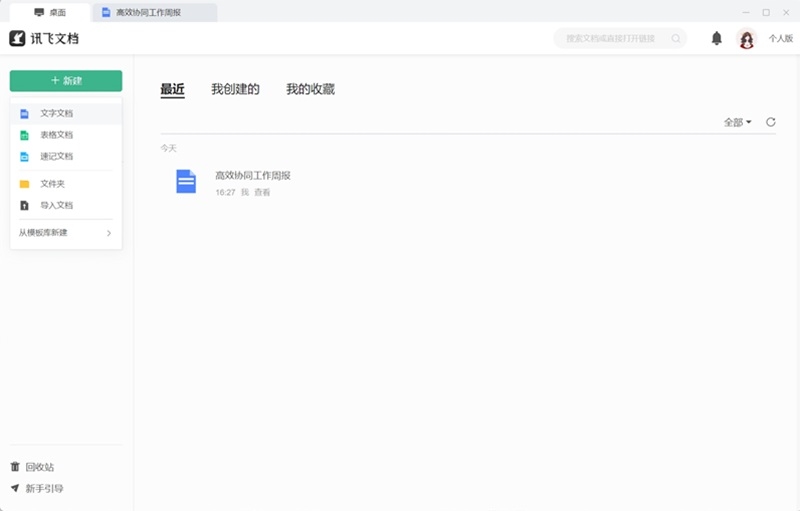Click the 查看 text under the document
This screenshot has width=800, height=511.
tap(262, 192)
